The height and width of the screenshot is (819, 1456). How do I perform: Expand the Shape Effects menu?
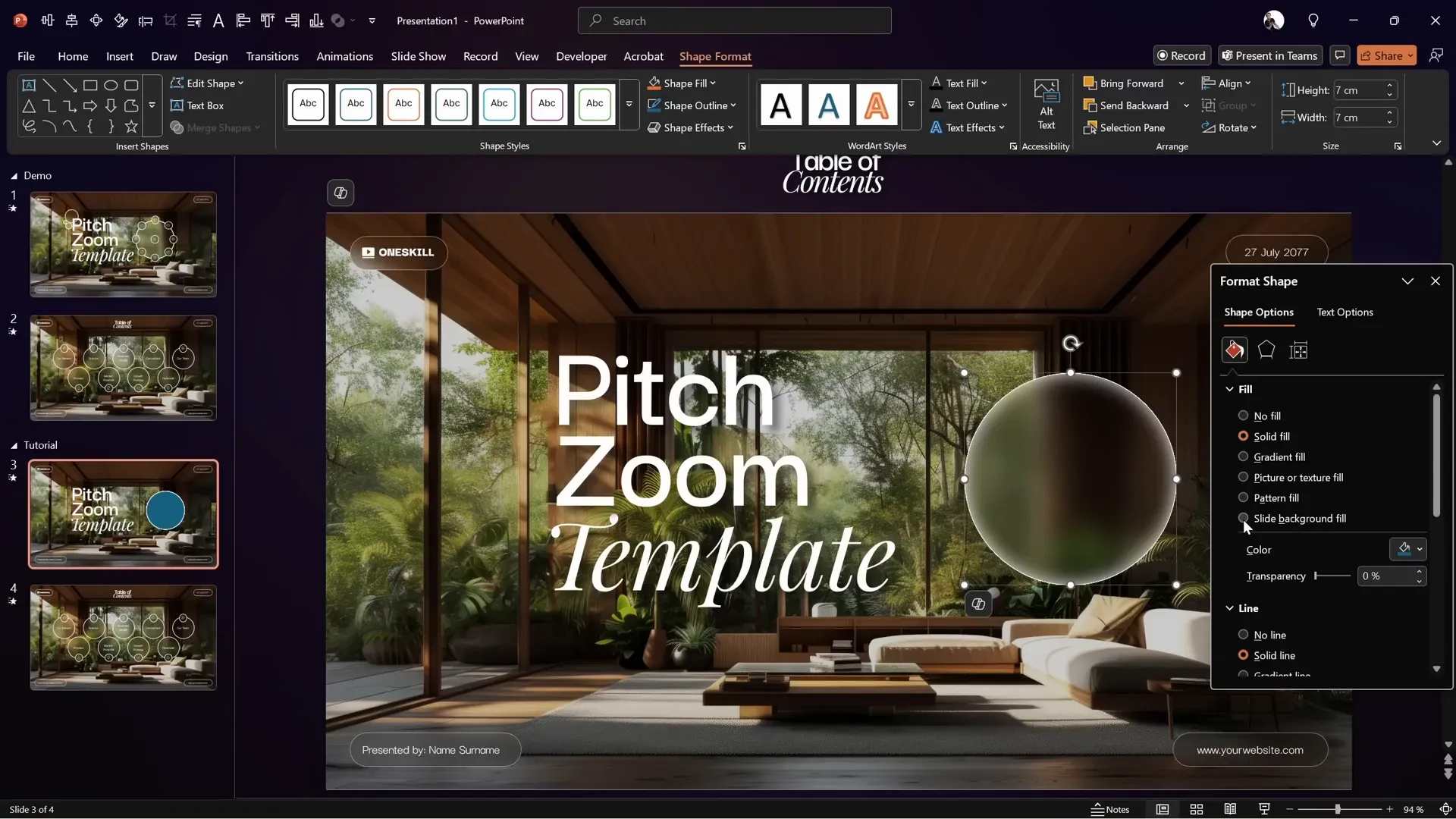click(x=691, y=127)
